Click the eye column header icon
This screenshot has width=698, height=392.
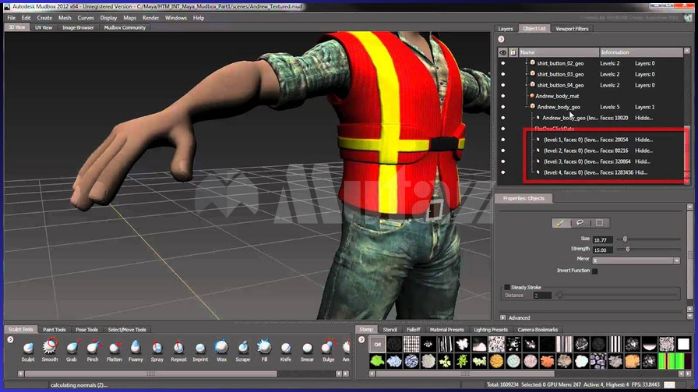[x=503, y=53]
